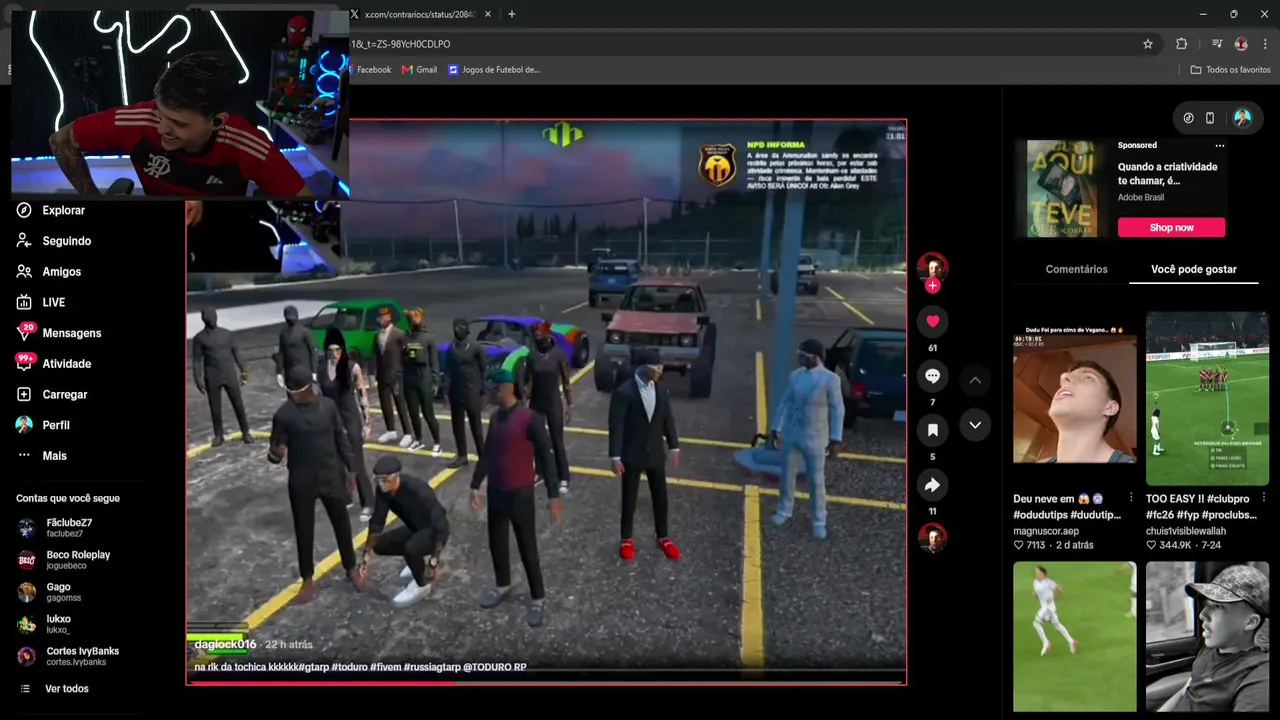Seek using the red video progress bar
Image resolution: width=1280 pixels, height=720 pixels.
[546, 683]
